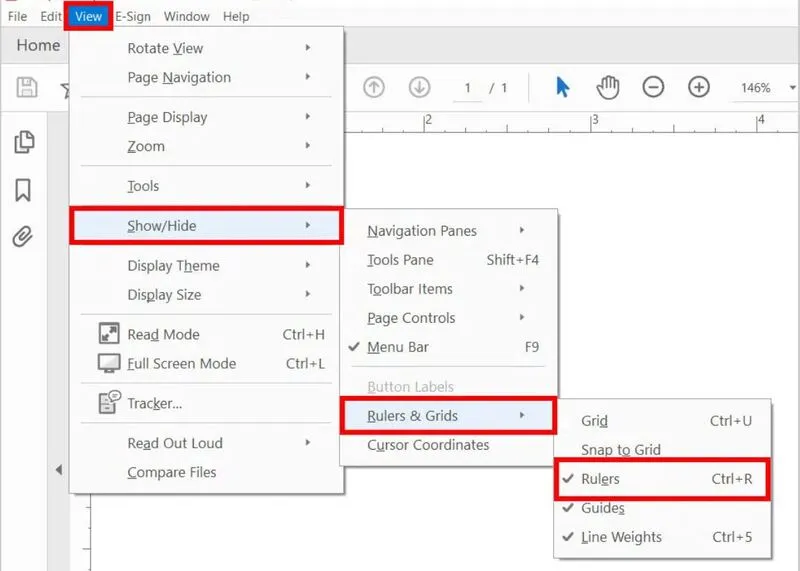Click the Zoom Out minus icon
This screenshot has height=571, width=800.
tap(653, 87)
